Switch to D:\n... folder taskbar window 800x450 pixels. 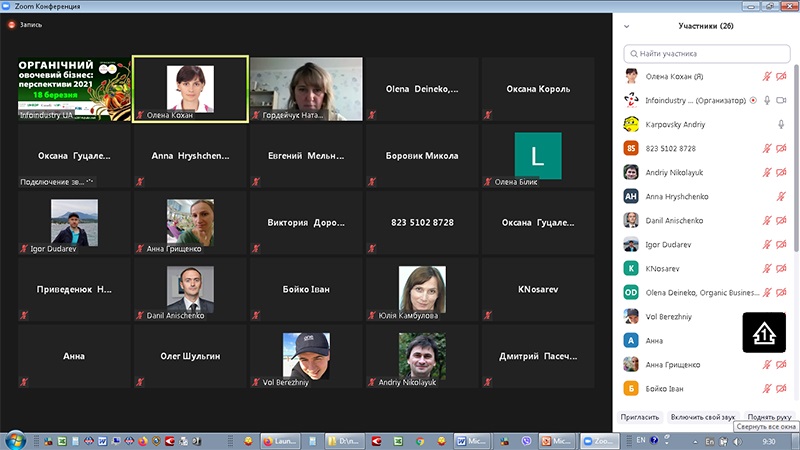[344, 441]
